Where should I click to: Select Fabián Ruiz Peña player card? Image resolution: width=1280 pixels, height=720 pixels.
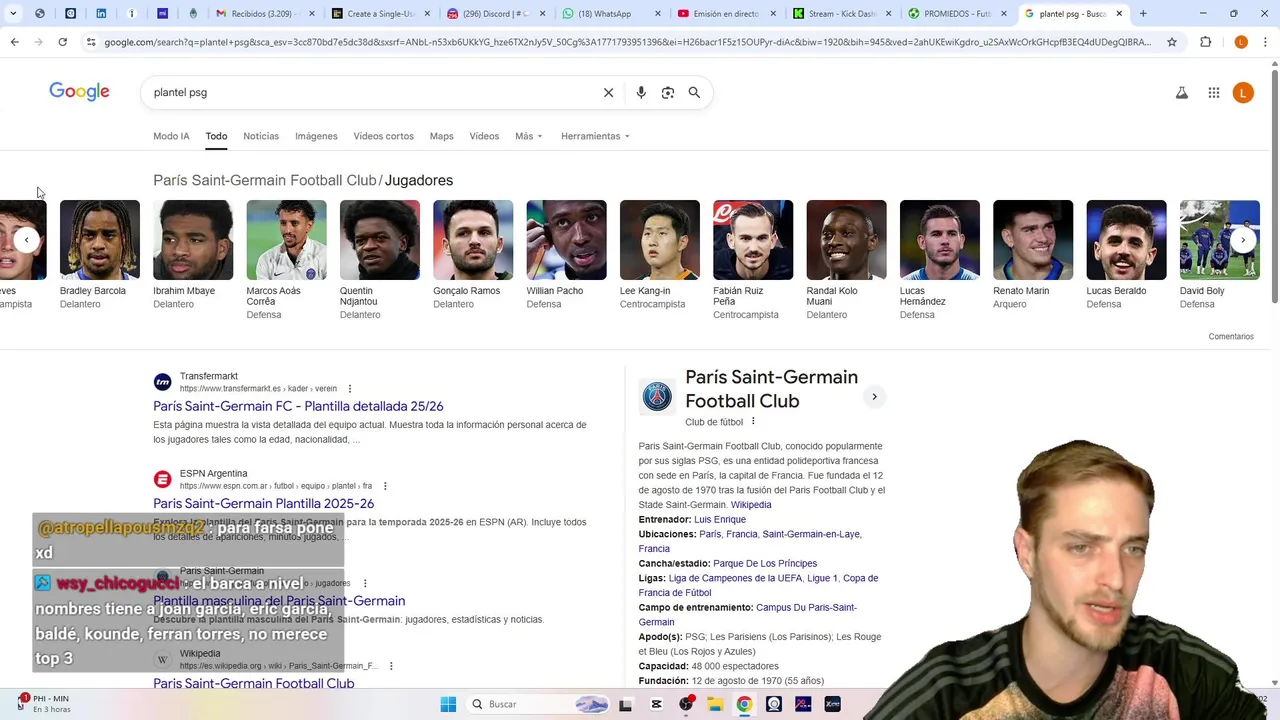coord(753,260)
